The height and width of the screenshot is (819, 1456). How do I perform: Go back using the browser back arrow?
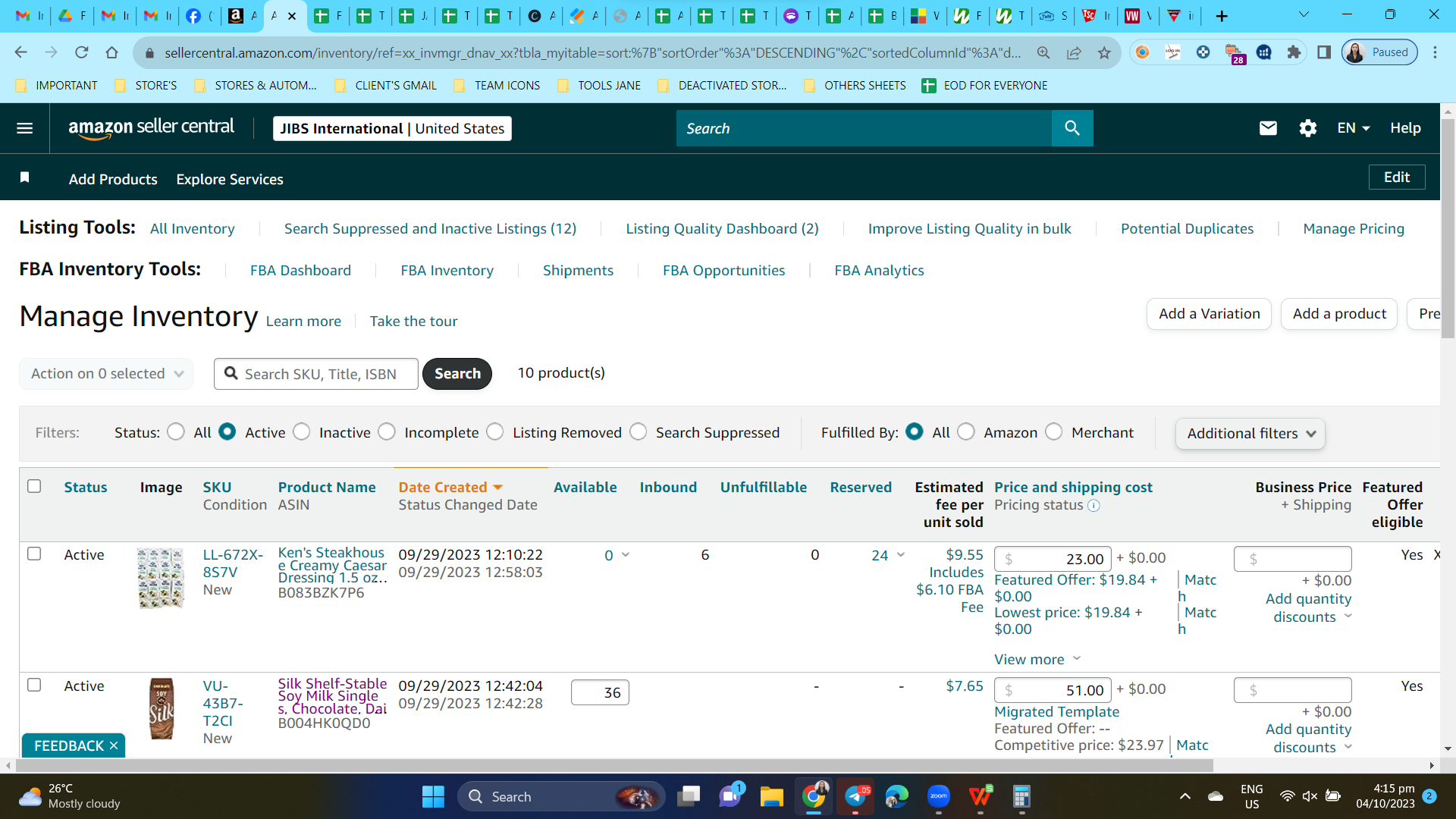click(21, 52)
